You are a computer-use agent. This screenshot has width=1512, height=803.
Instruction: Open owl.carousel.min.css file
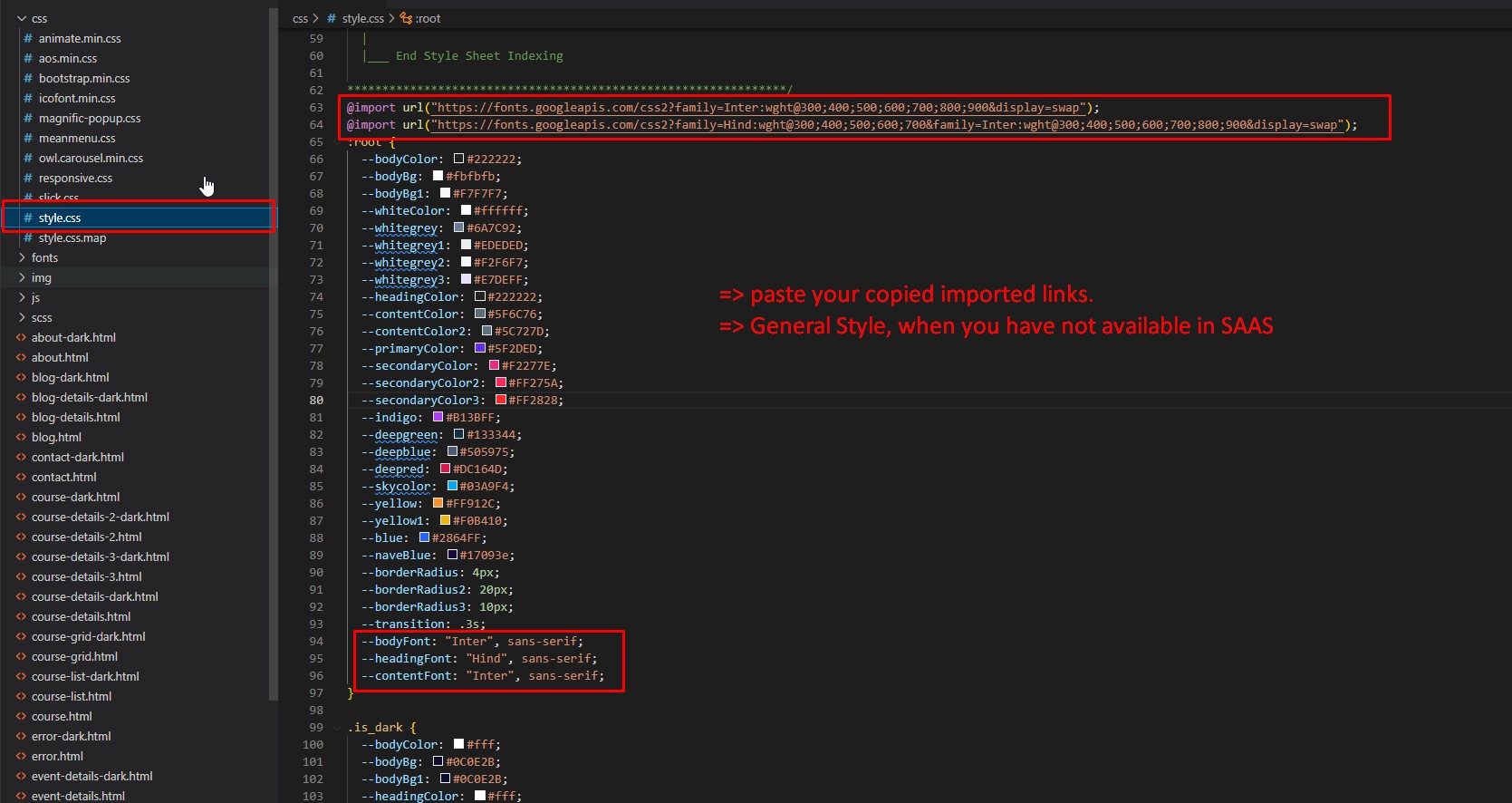click(x=91, y=158)
